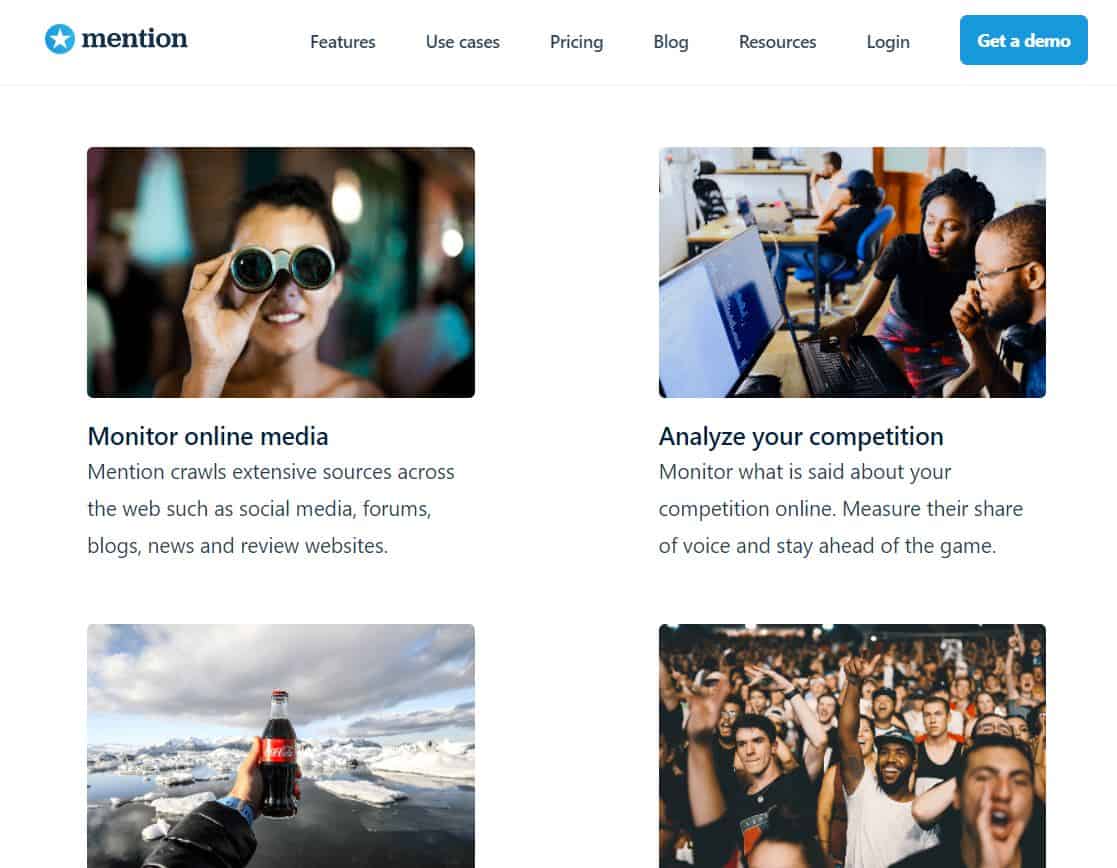Click the Mention crawls extensive sources paragraph
This screenshot has width=1117, height=868.
tap(271, 509)
